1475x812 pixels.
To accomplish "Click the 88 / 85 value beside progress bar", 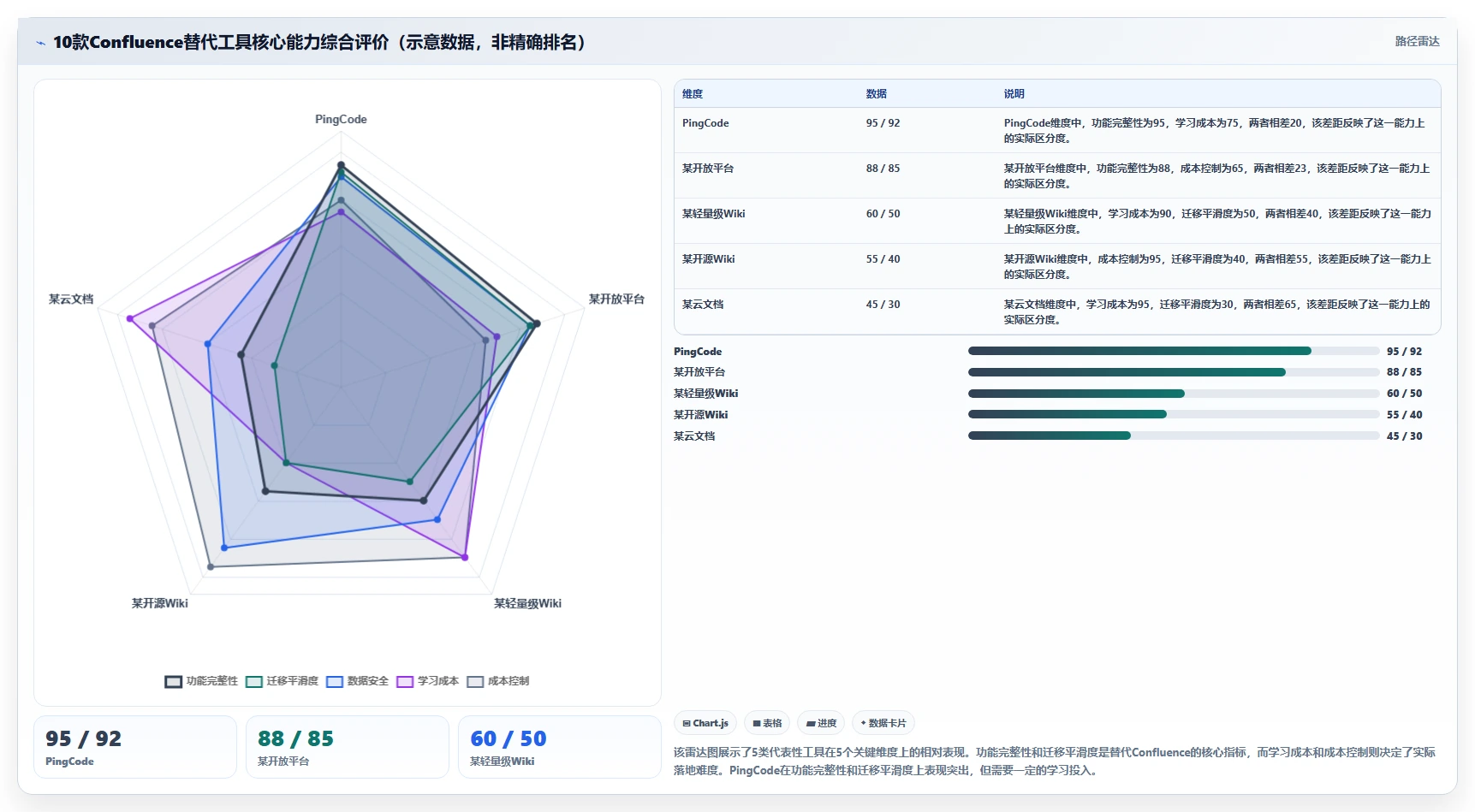I will click(1404, 372).
